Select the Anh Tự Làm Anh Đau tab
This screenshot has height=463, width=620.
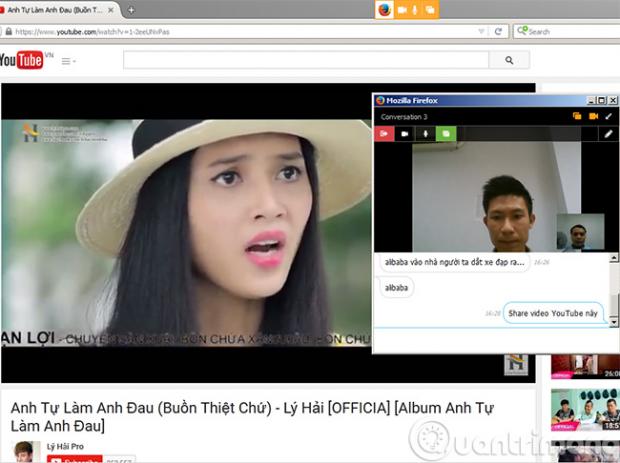tap(56, 10)
